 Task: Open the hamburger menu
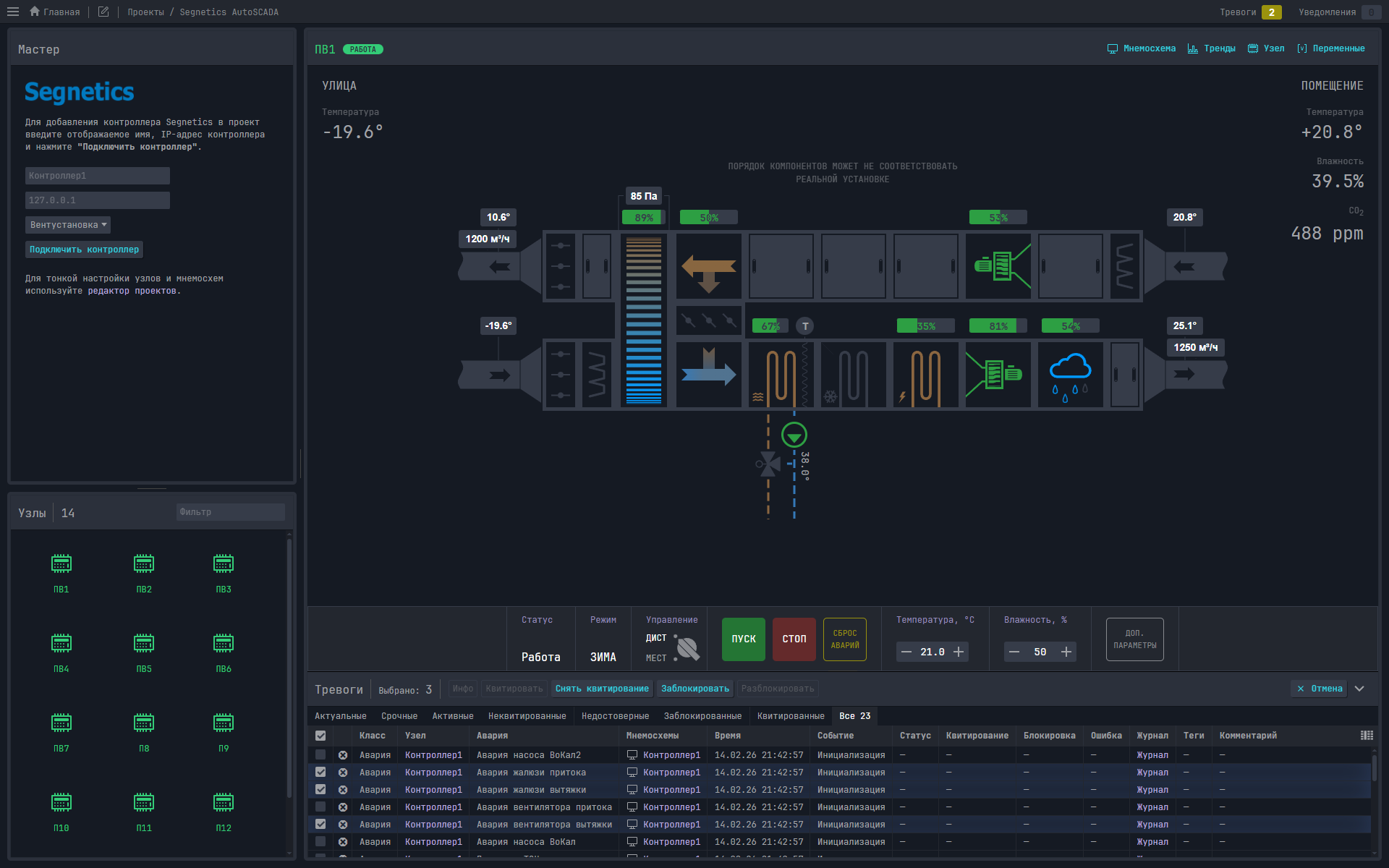tap(12, 12)
